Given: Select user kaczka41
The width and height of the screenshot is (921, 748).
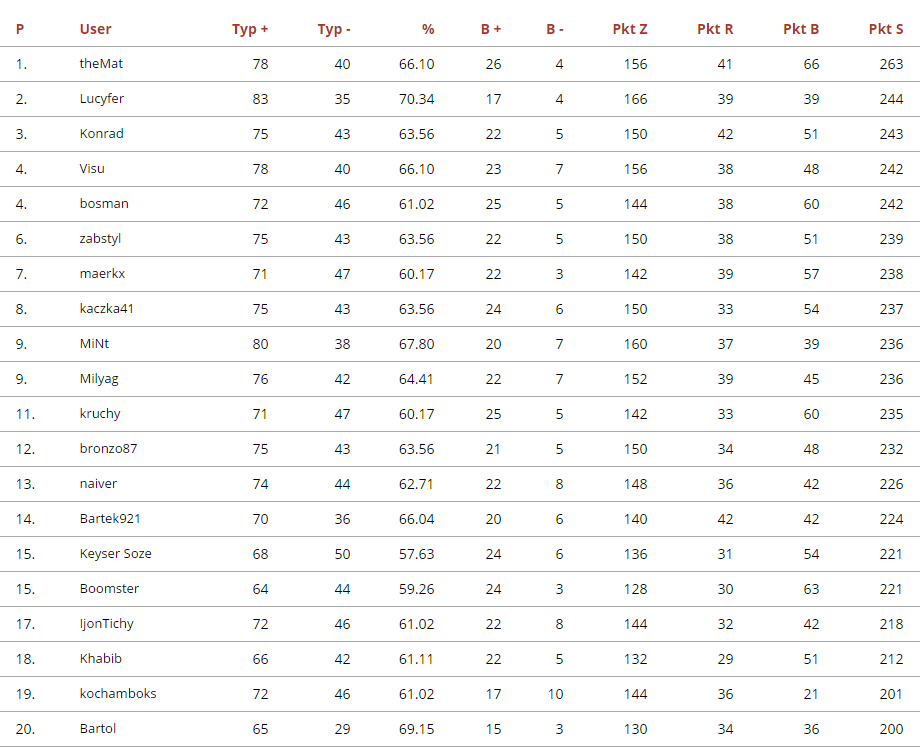Looking at the screenshot, I should click(x=107, y=309).
